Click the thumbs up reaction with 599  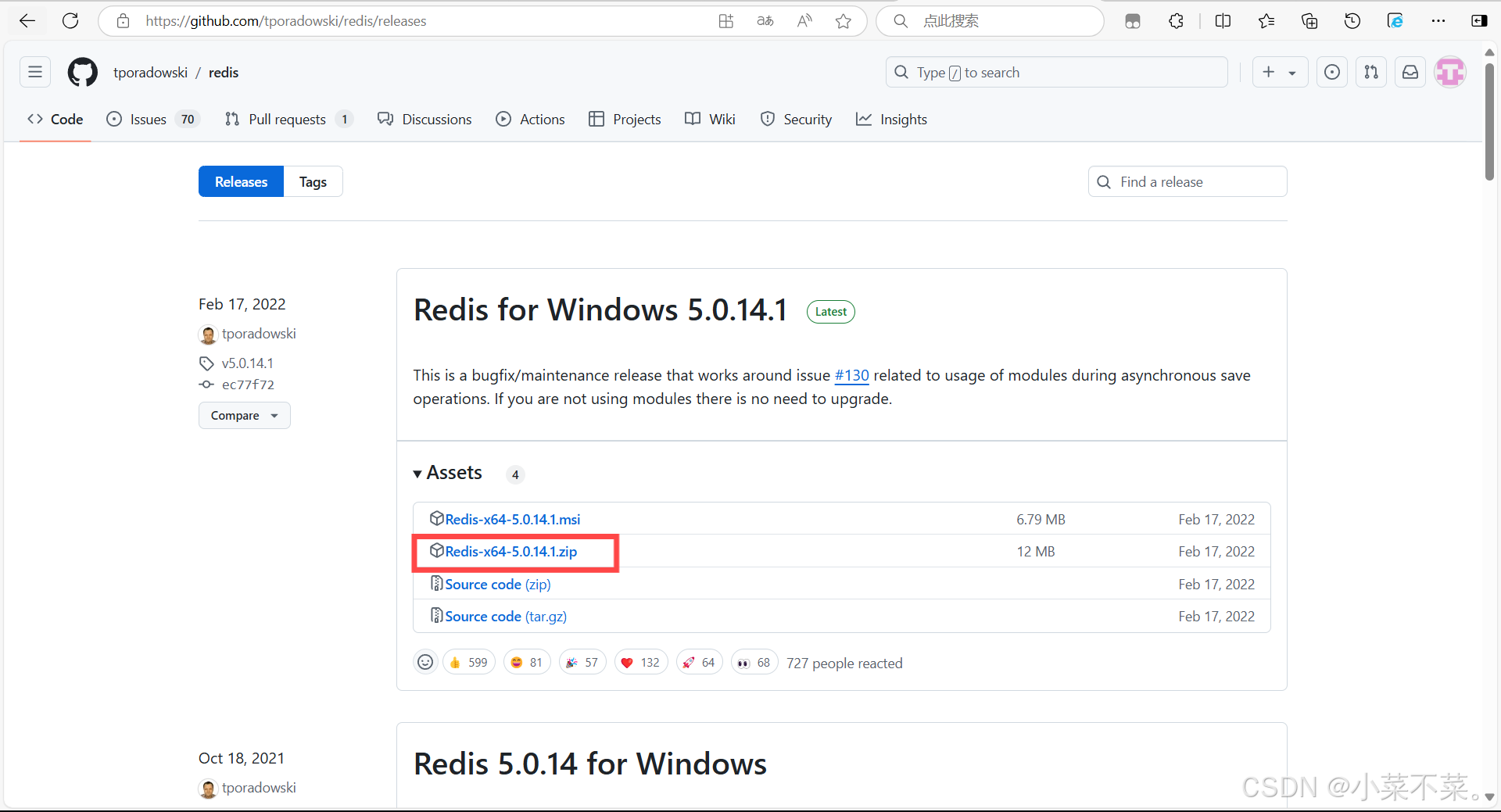(x=469, y=663)
